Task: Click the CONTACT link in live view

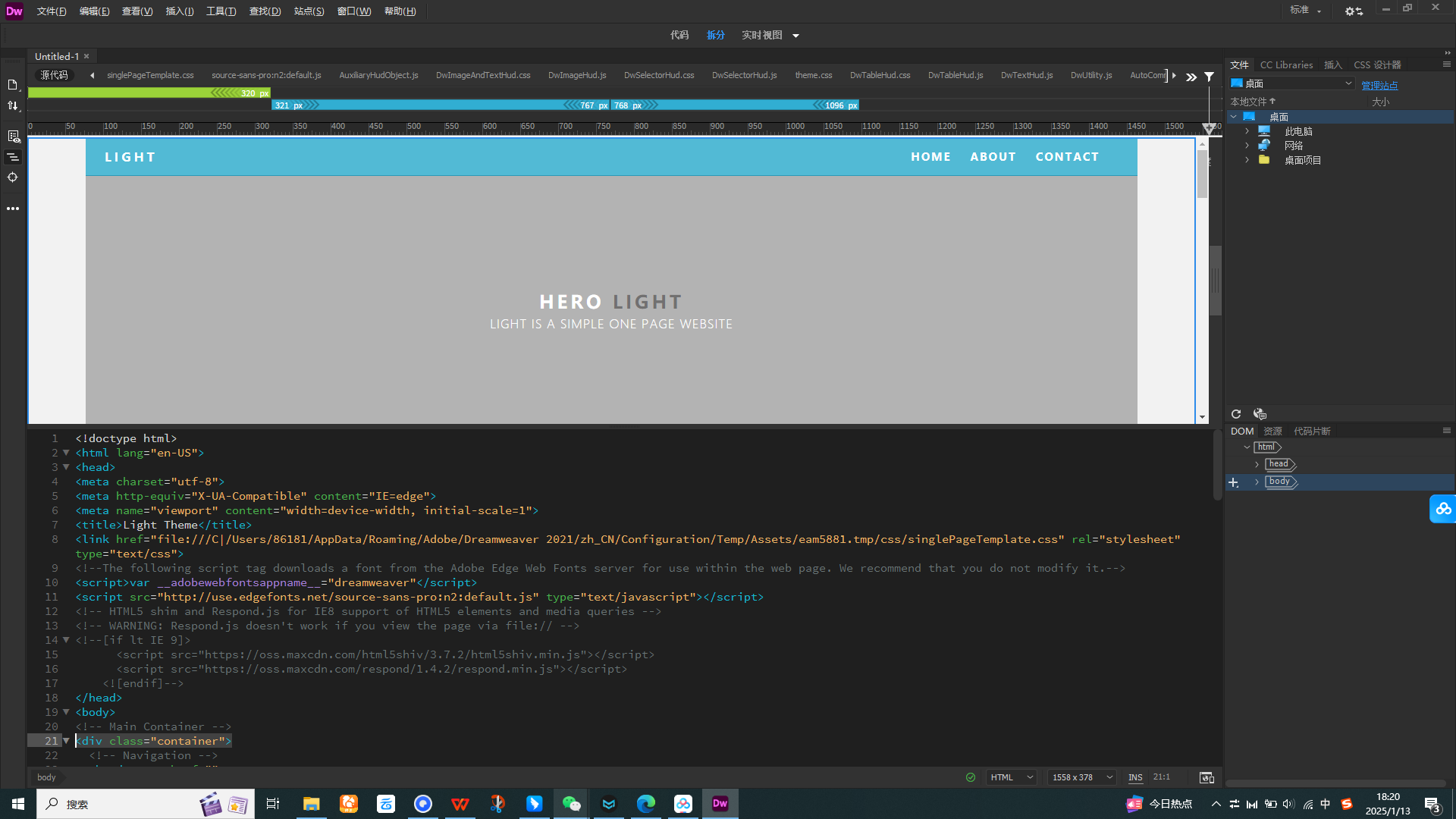Action: point(1067,157)
